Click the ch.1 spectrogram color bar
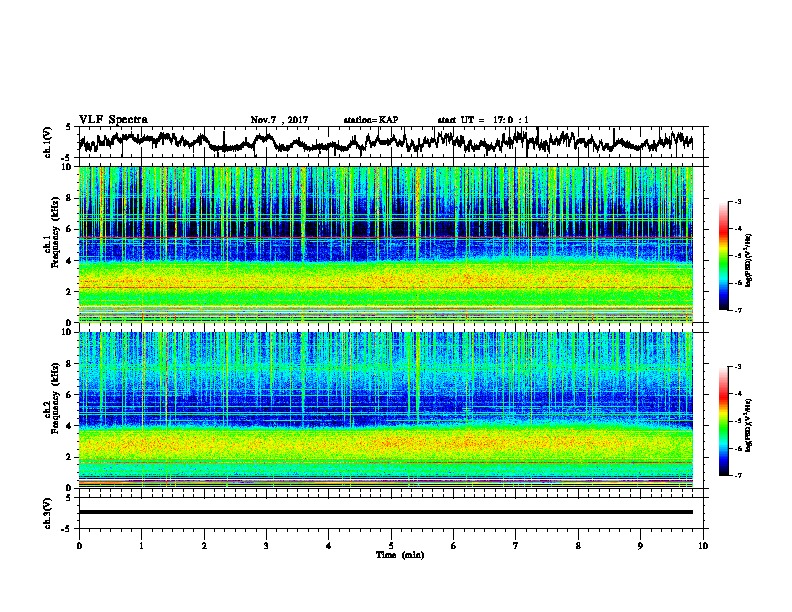This screenshot has width=792, height=612. tap(723, 256)
